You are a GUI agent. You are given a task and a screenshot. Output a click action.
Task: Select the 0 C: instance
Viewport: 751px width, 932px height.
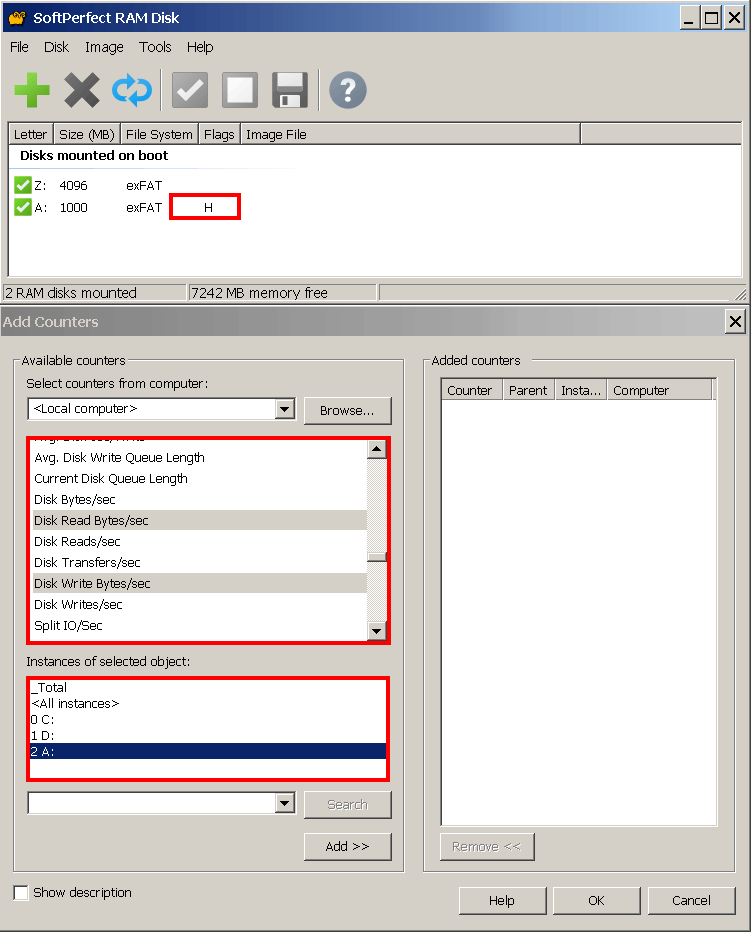tap(208, 719)
